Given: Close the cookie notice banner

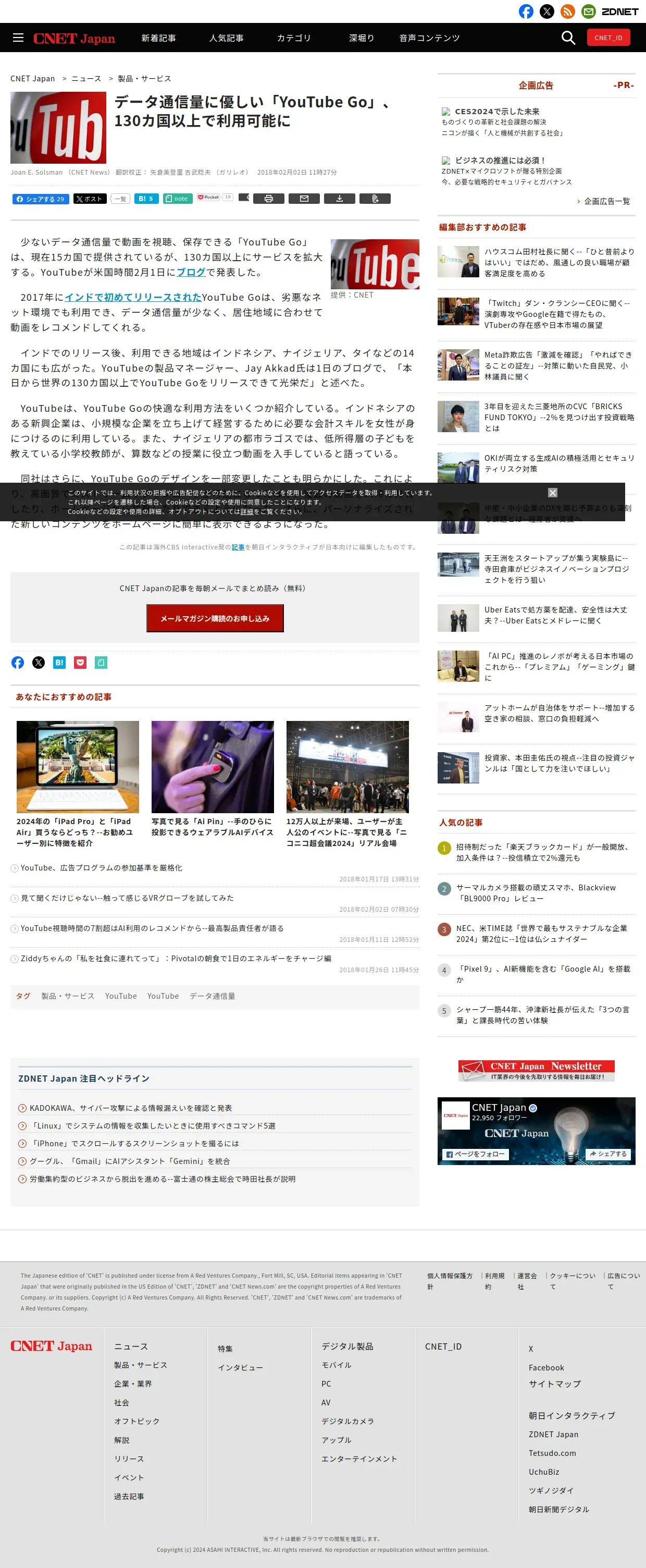Looking at the screenshot, I should click(552, 493).
